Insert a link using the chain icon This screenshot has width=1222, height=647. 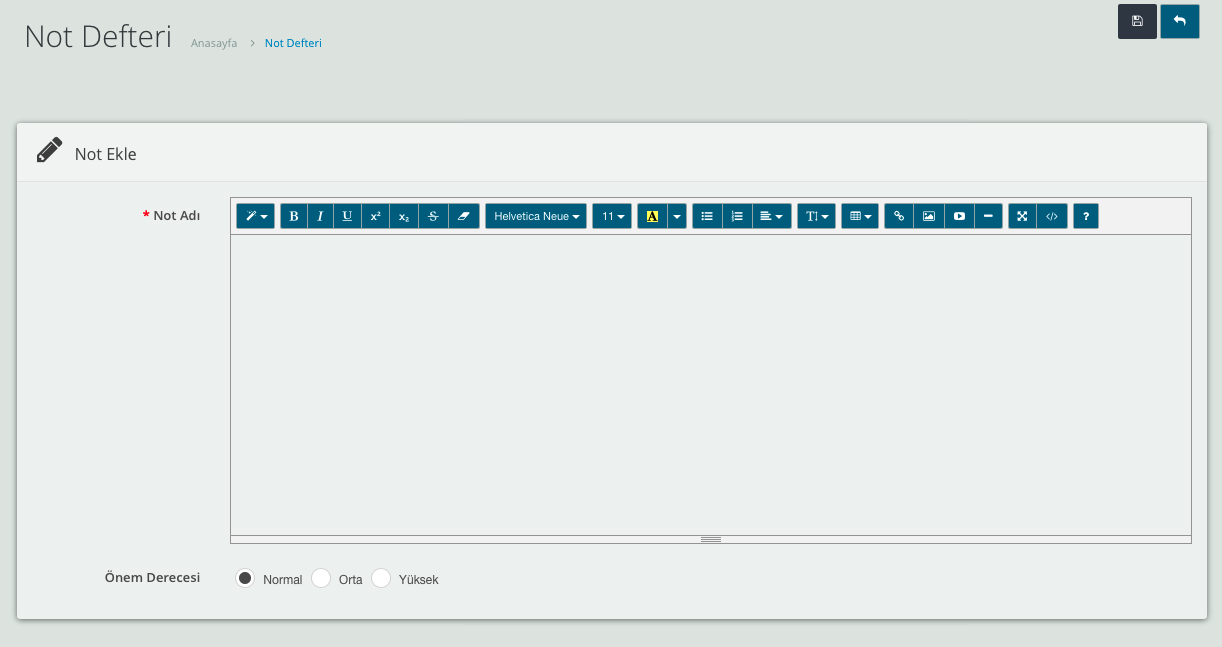click(x=899, y=216)
